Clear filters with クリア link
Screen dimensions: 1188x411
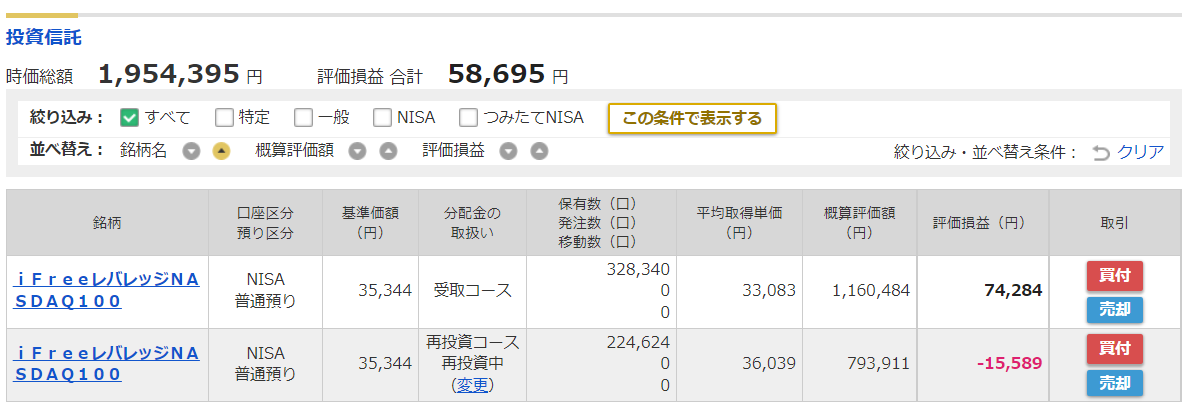[1140, 152]
